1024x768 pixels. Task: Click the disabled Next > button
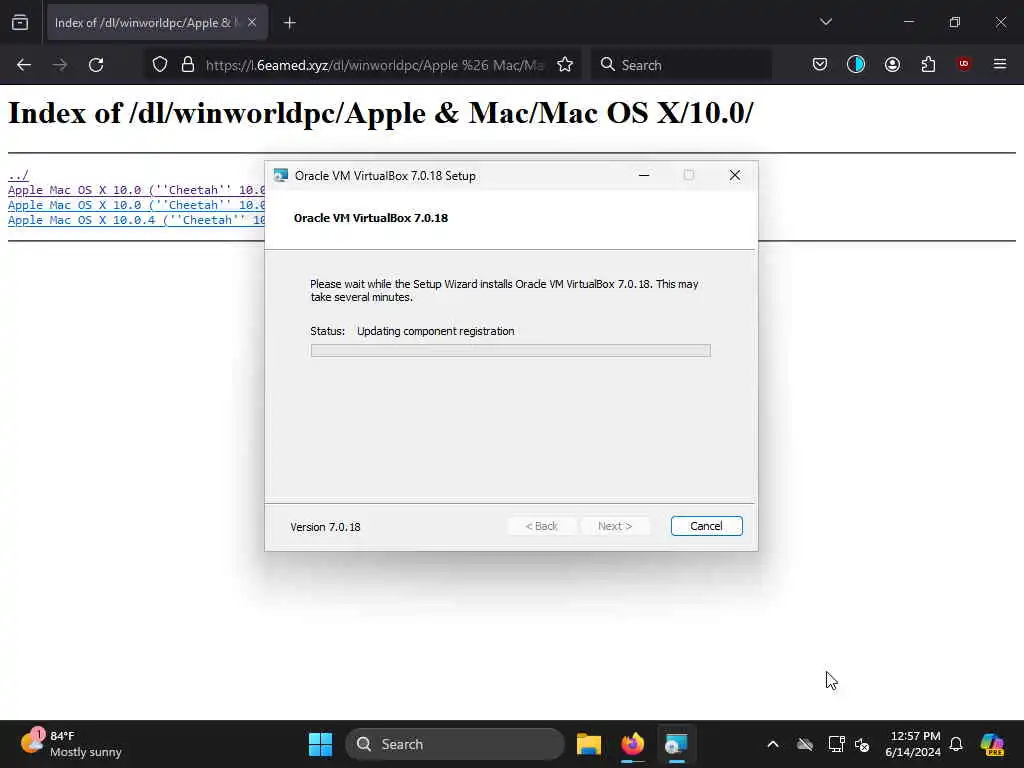tap(615, 526)
